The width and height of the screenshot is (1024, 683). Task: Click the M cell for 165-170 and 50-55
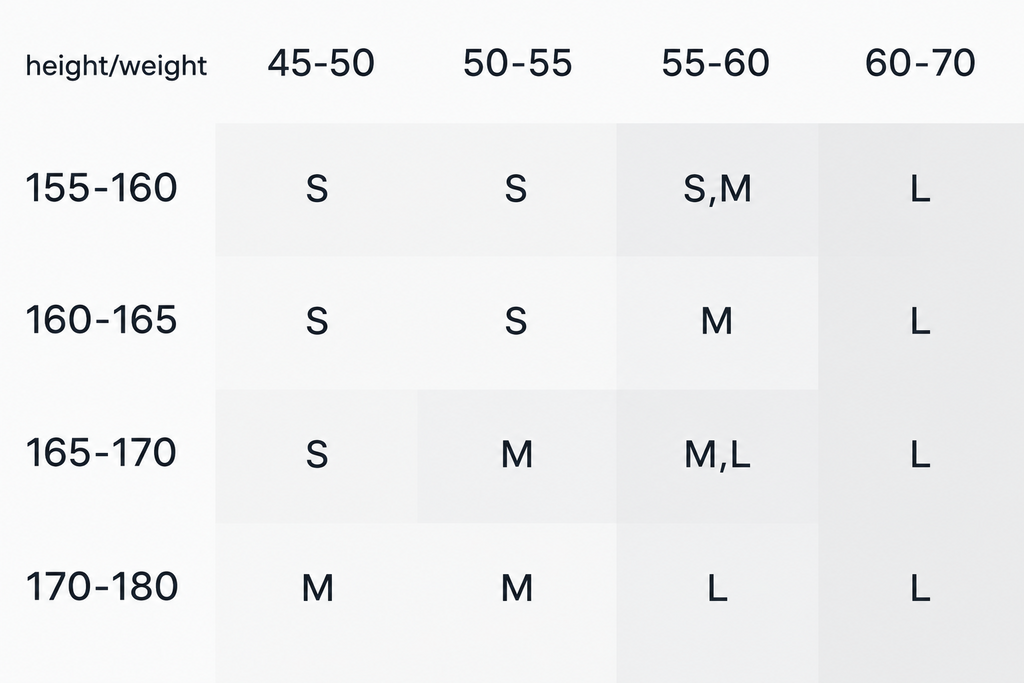517,454
